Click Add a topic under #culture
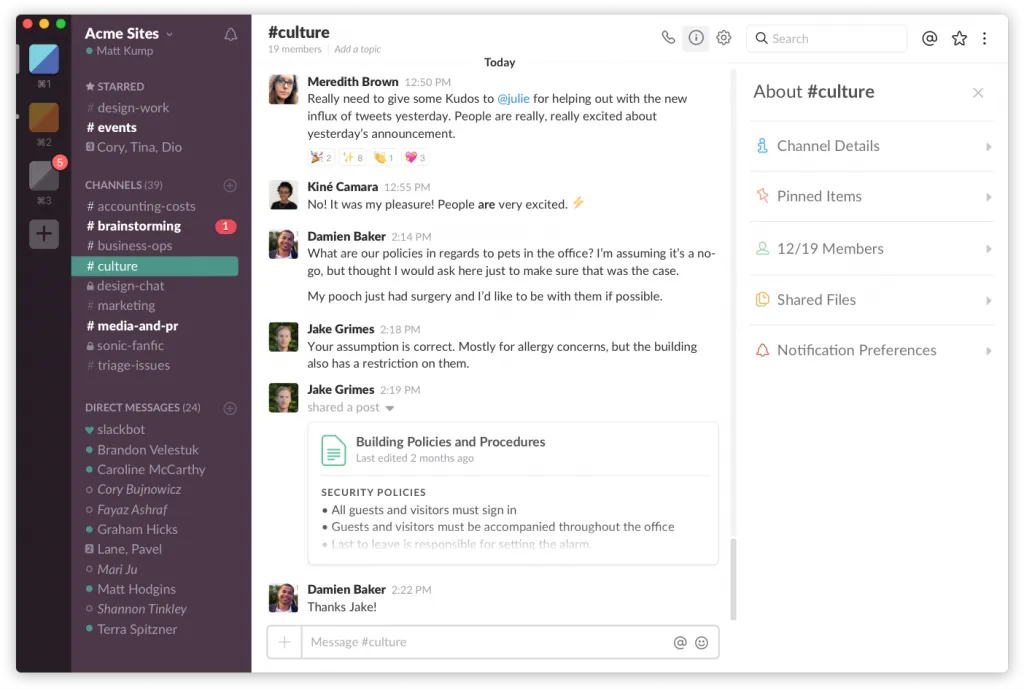This screenshot has height=690, width=1024. pyautogui.click(x=357, y=49)
